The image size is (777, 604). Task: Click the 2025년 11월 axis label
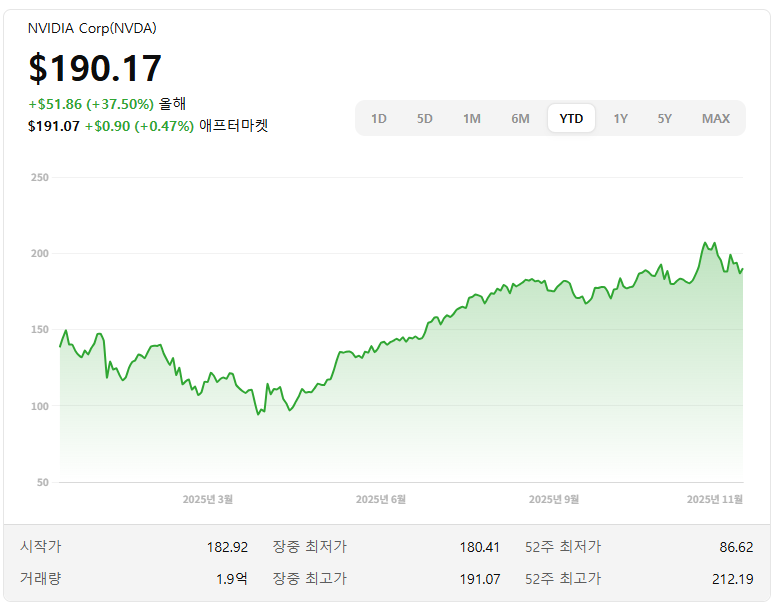(715, 499)
